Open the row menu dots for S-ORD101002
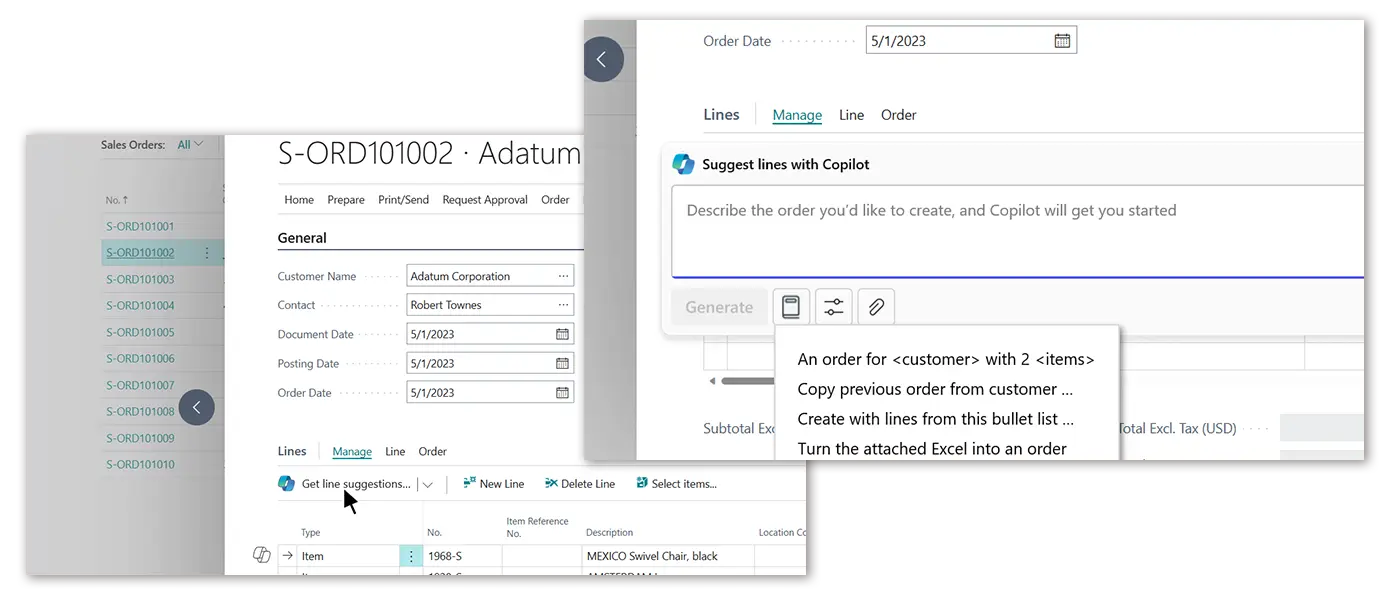The image size is (1390, 603). [x=207, y=253]
